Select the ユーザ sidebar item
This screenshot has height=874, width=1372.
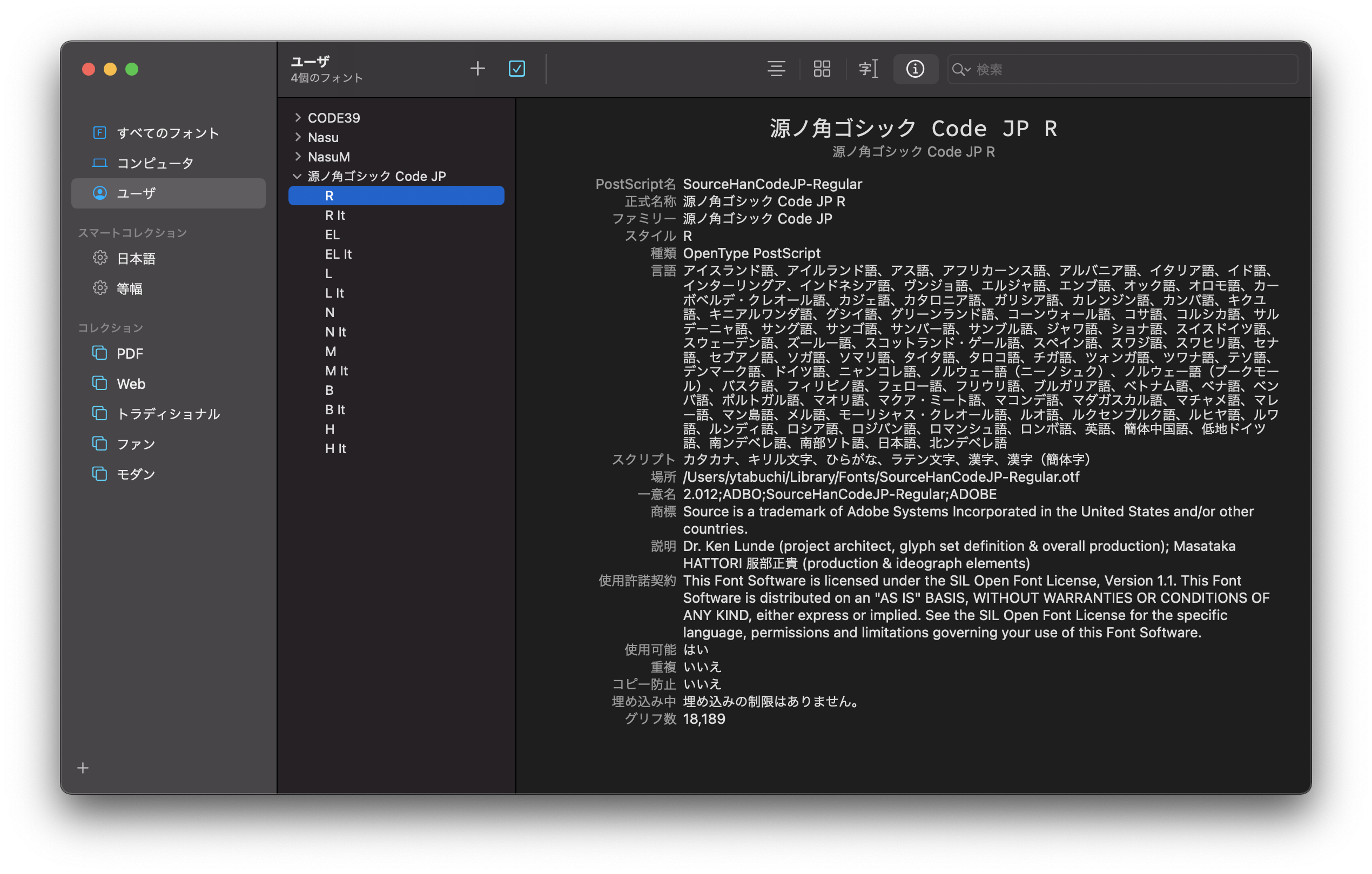coord(169,193)
